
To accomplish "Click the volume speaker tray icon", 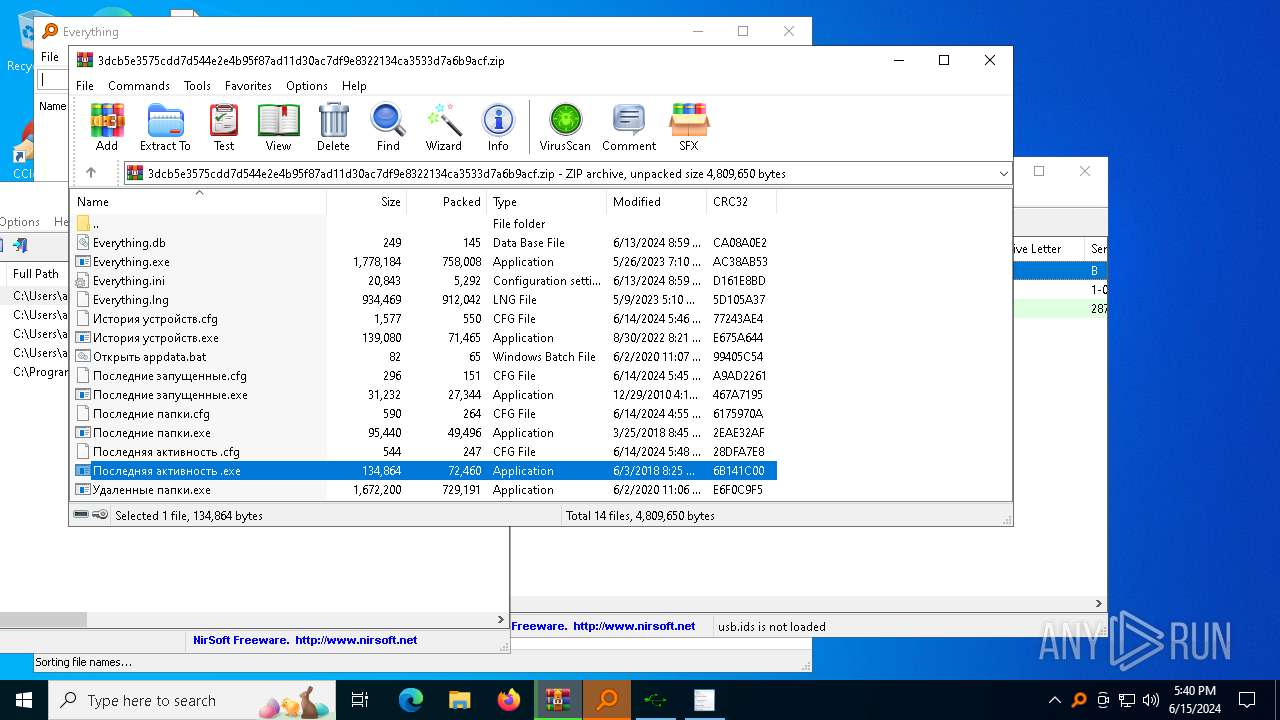I will coord(1151,700).
